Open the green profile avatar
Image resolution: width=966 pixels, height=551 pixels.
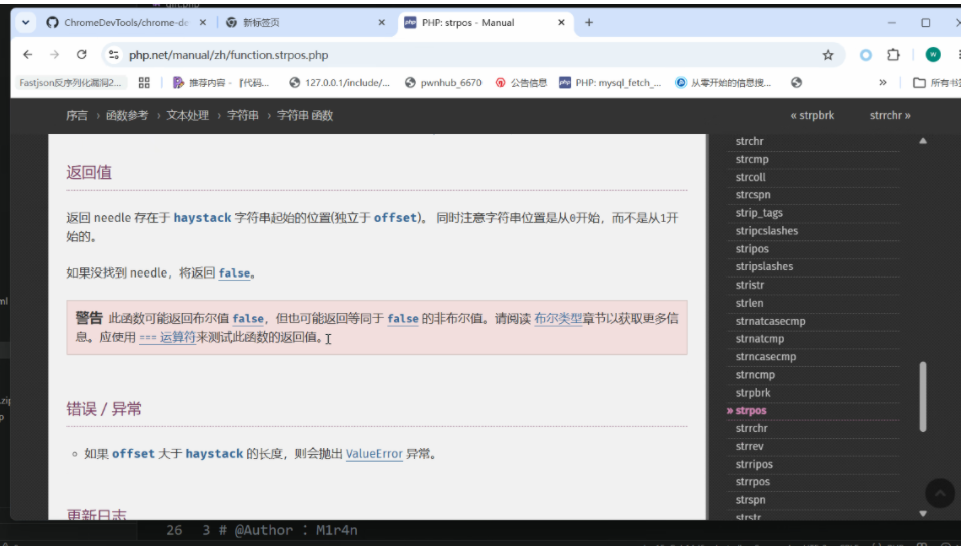click(933, 55)
